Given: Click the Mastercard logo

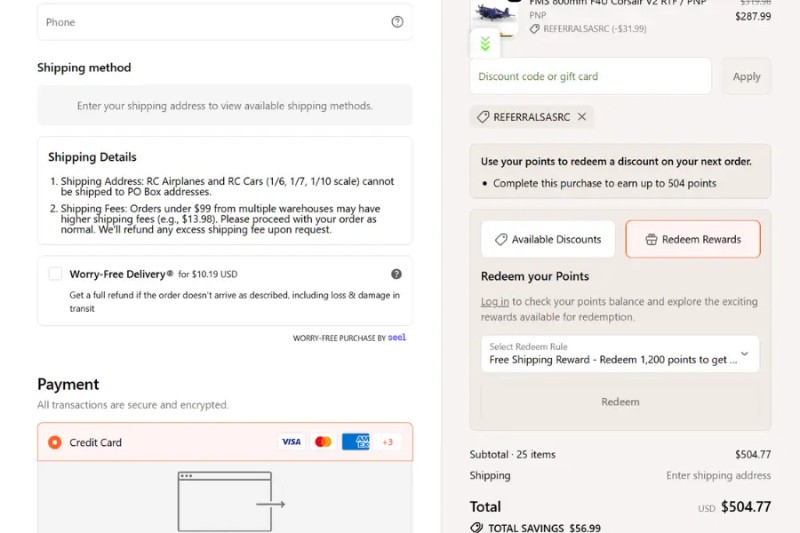Looking at the screenshot, I should point(323,442).
